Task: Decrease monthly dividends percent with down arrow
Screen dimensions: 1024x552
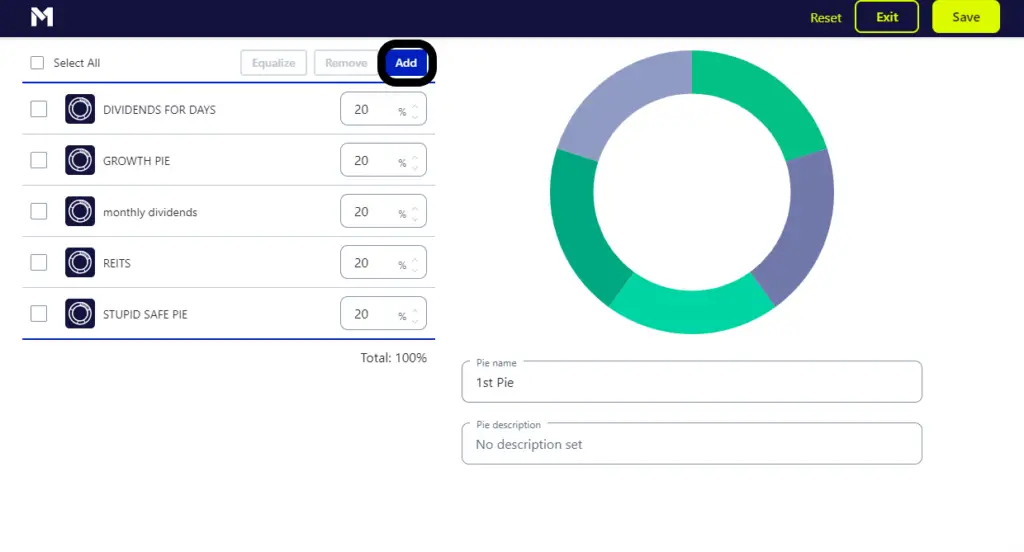Action: pos(415,218)
